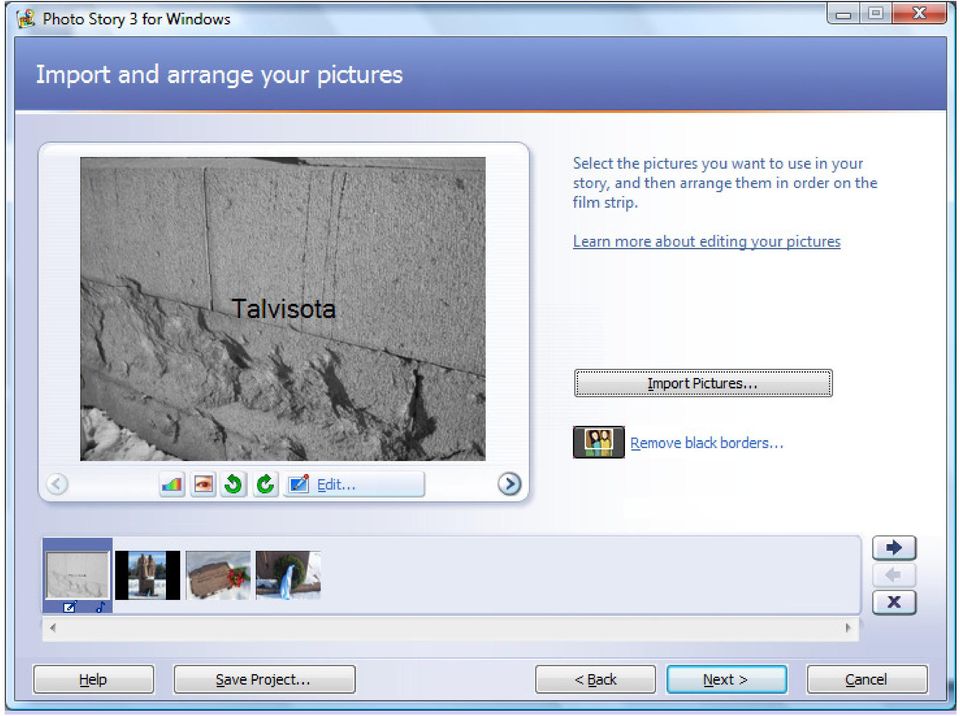Select the wreath and blue figure thumbnail
The height and width of the screenshot is (716, 960).
coord(288,575)
